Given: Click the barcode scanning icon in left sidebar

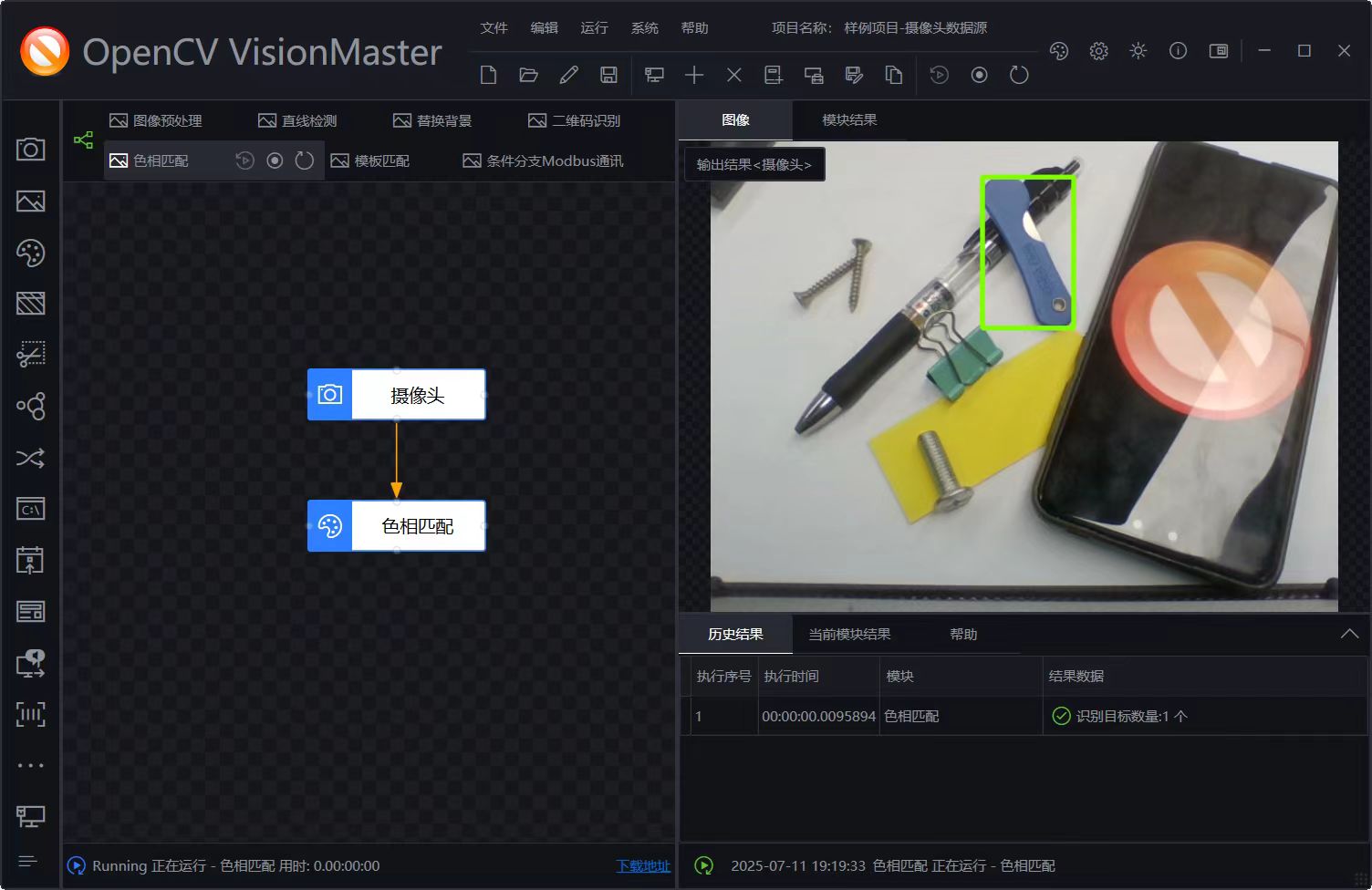Looking at the screenshot, I should tap(30, 715).
